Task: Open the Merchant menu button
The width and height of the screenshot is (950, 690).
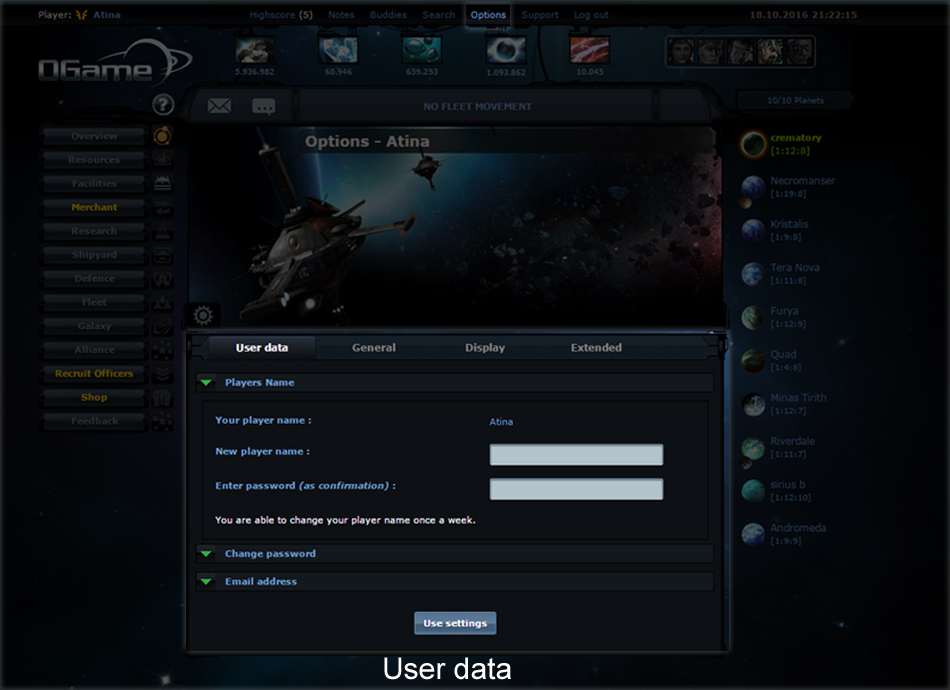Action: click(x=95, y=207)
